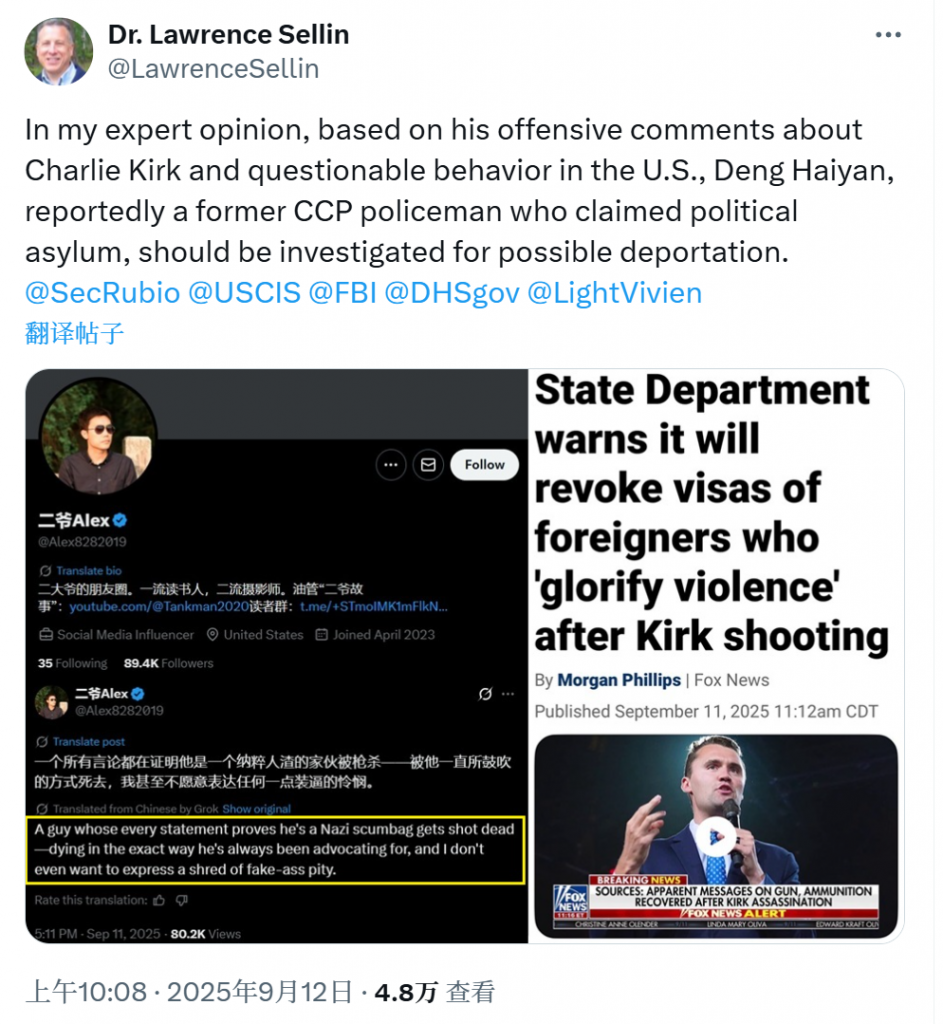Screen dimensions: 943x1024
Task: Open the @FBI mention link
Action: pos(343,293)
